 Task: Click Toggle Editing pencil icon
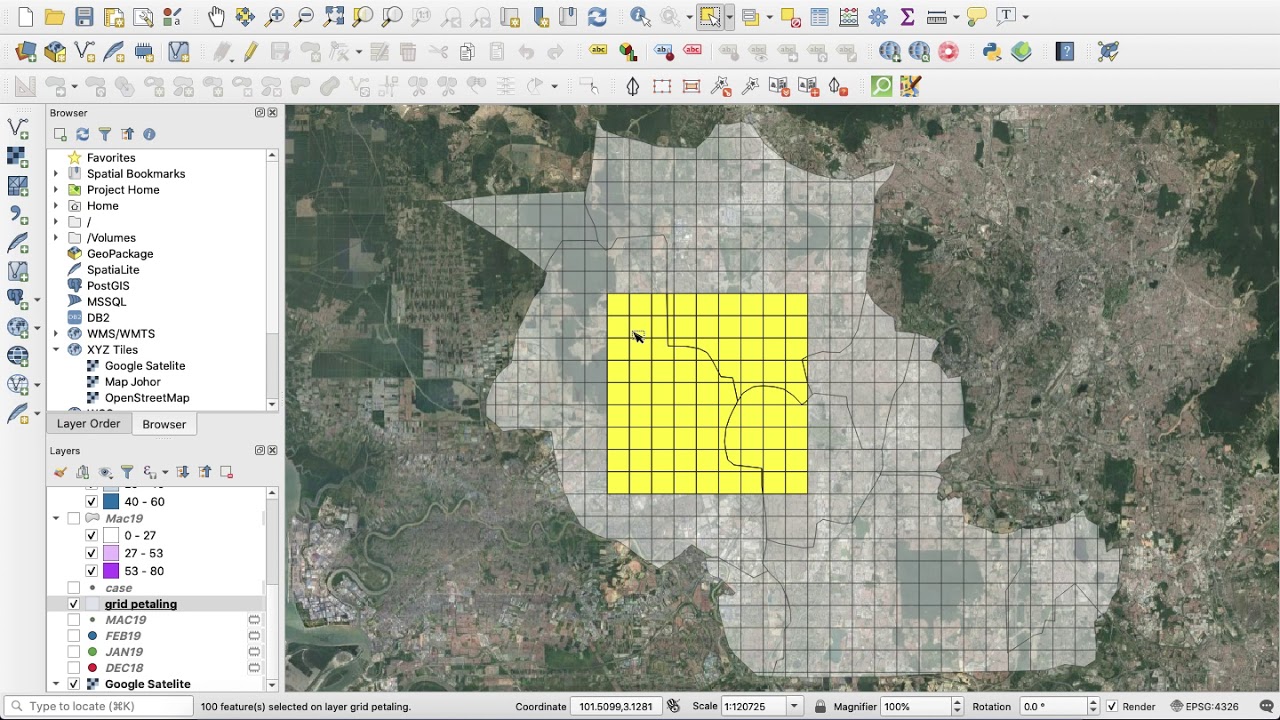point(250,51)
